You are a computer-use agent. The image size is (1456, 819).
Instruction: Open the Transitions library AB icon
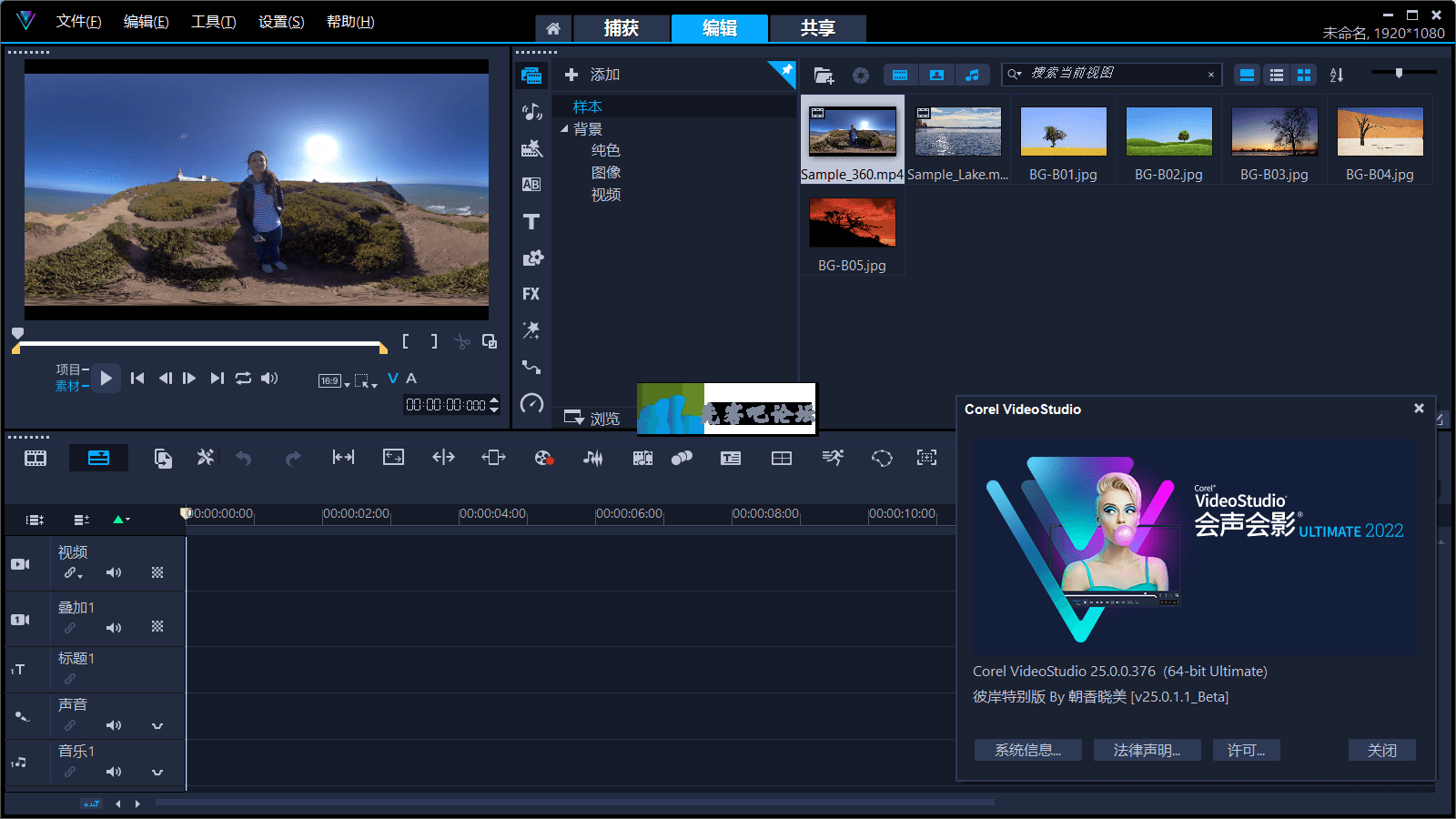531,185
